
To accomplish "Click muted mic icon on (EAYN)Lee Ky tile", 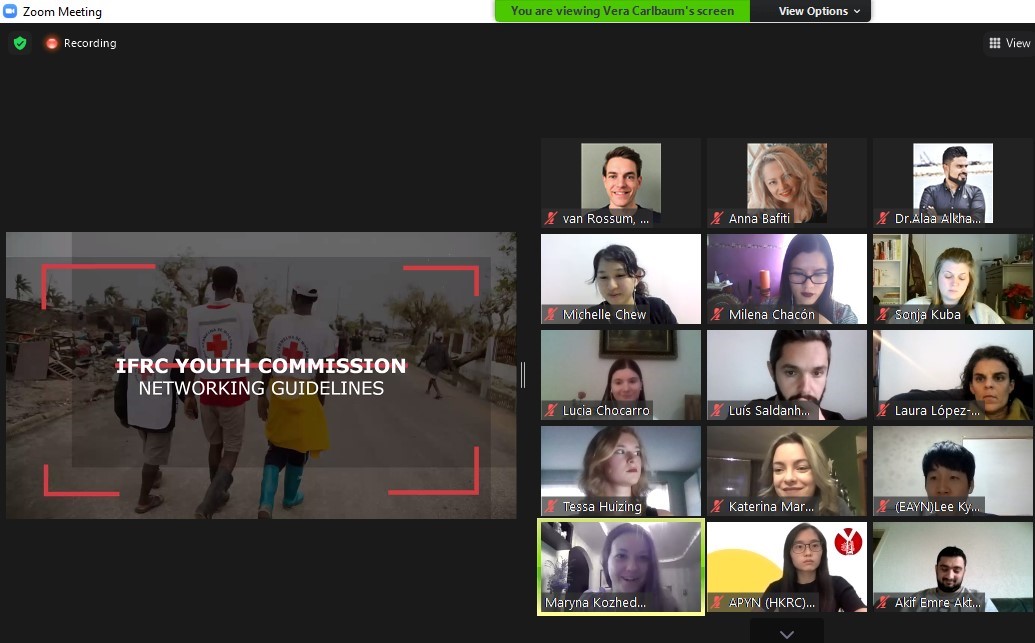I will click(883, 506).
